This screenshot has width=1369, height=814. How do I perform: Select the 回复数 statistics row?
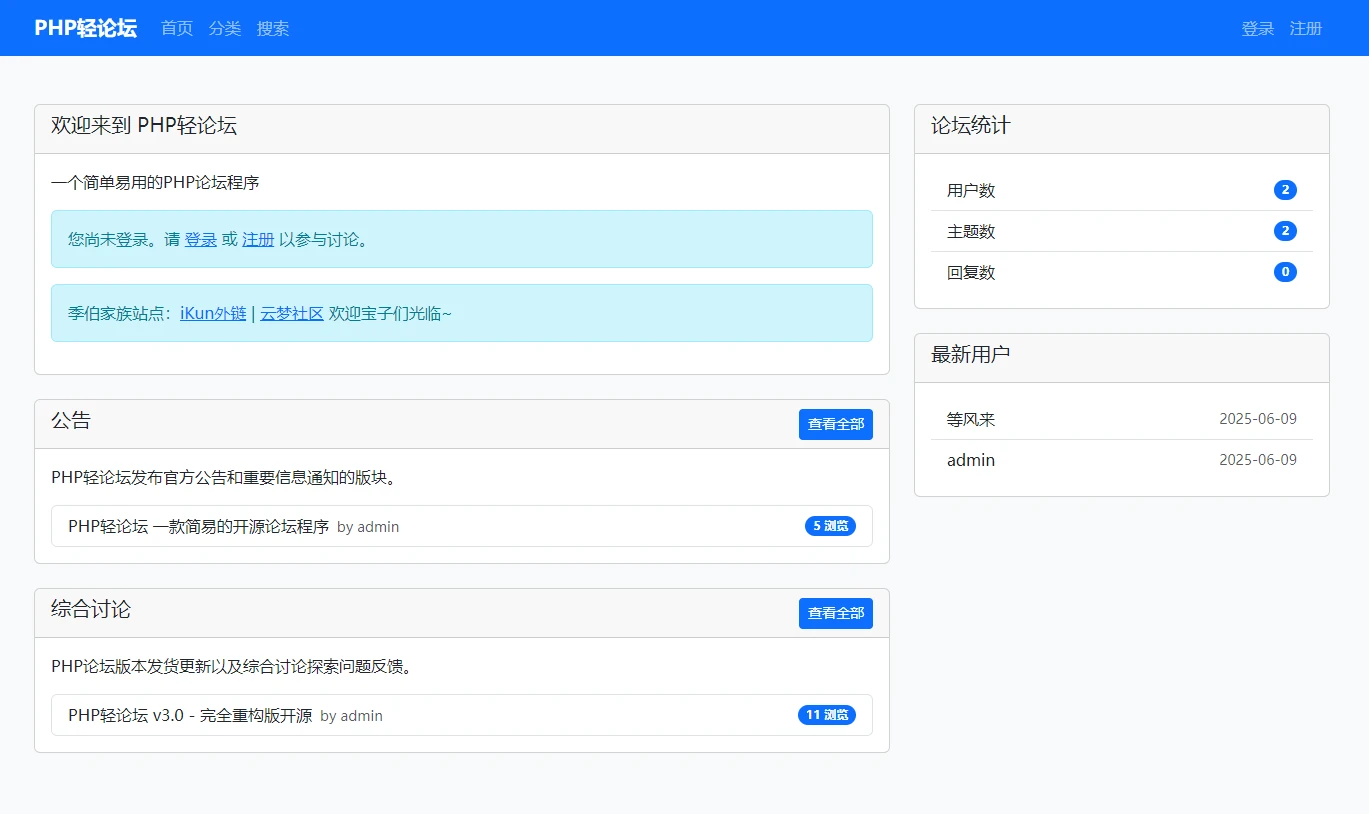point(1122,272)
